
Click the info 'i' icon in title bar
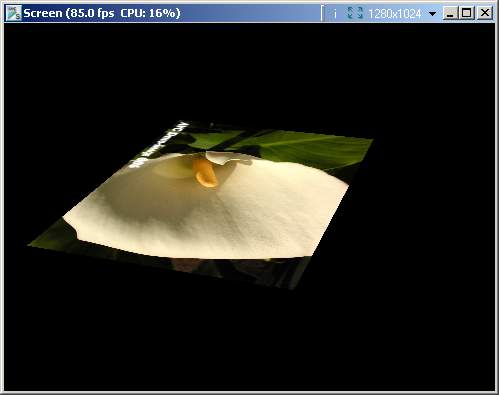335,14
